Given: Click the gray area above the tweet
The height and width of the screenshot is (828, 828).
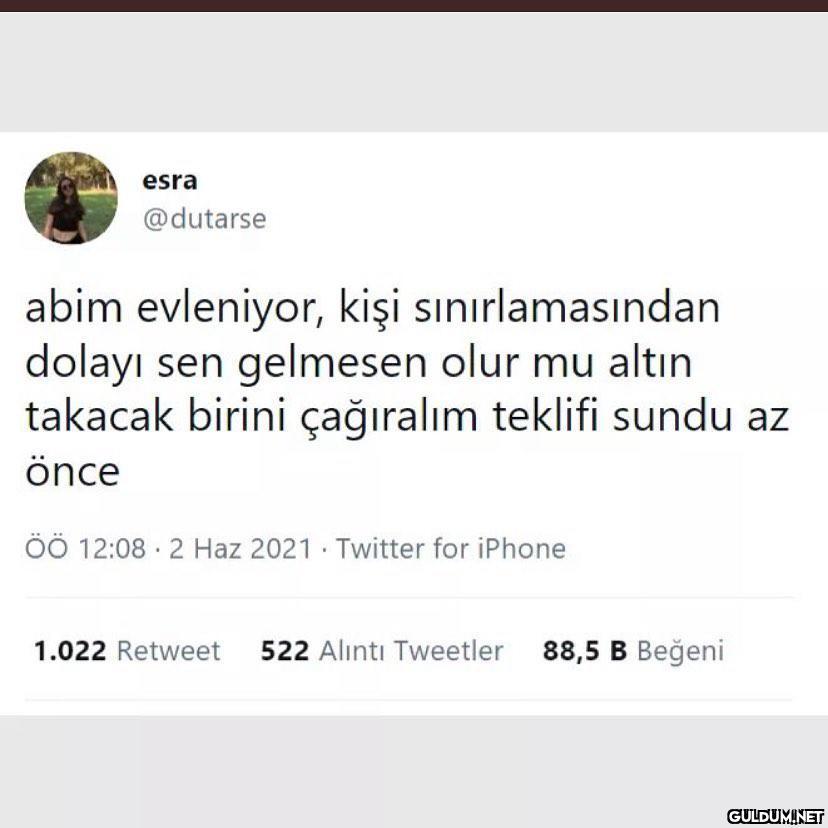Looking at the screenshot, I should point(414,71).
